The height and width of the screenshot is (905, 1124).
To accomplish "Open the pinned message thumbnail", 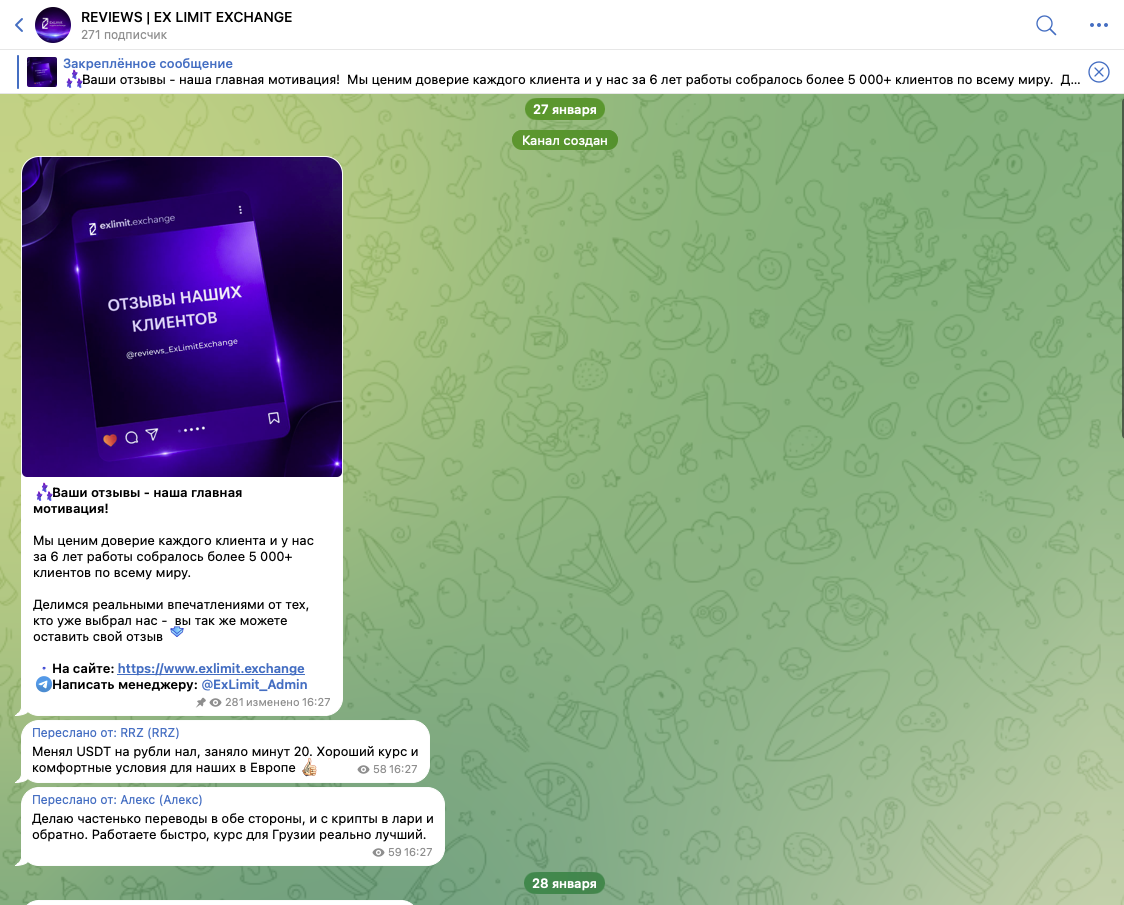I will point(42,72).
